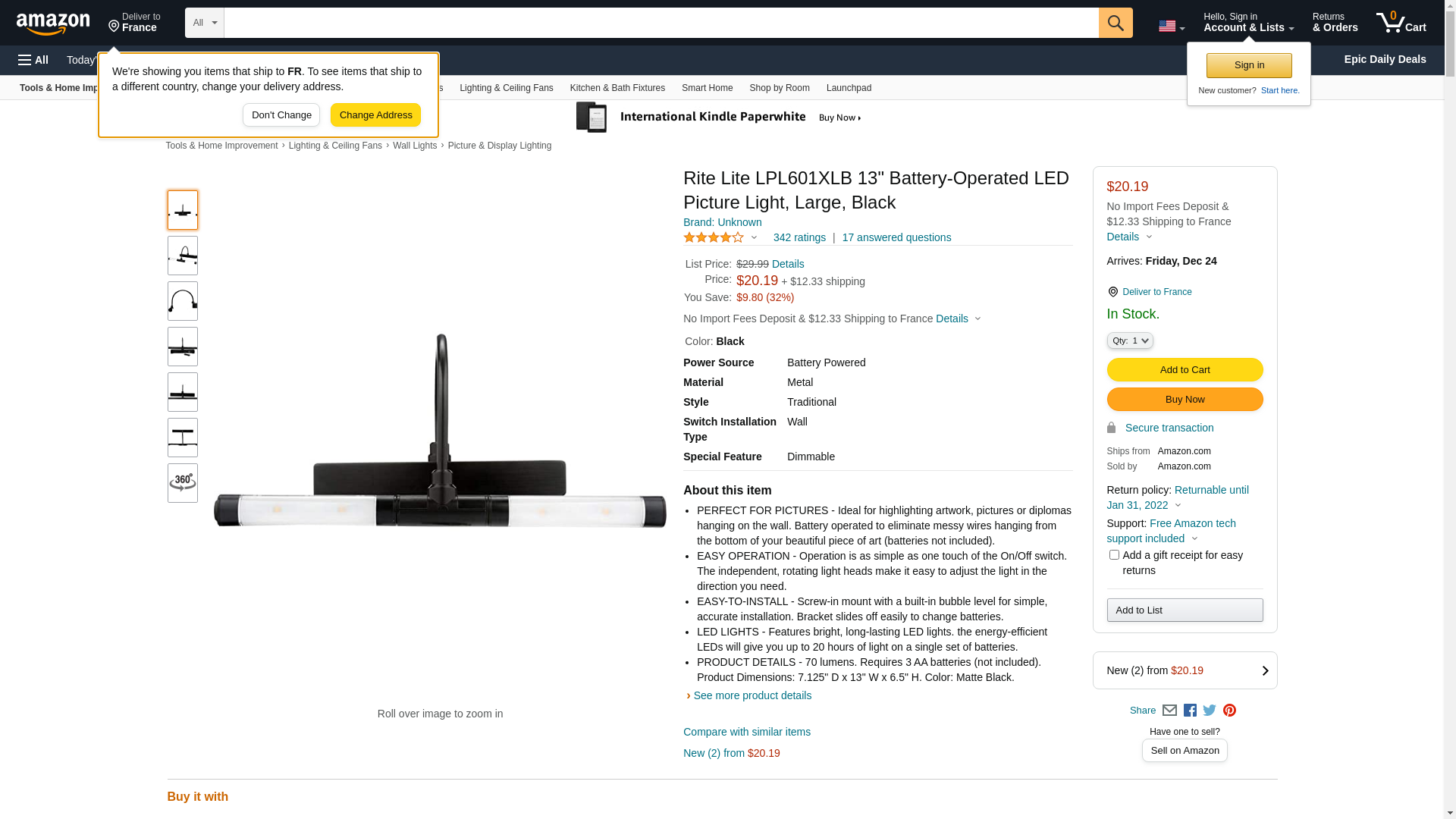Expand the star ratings popover arrow

coord(754,238)
